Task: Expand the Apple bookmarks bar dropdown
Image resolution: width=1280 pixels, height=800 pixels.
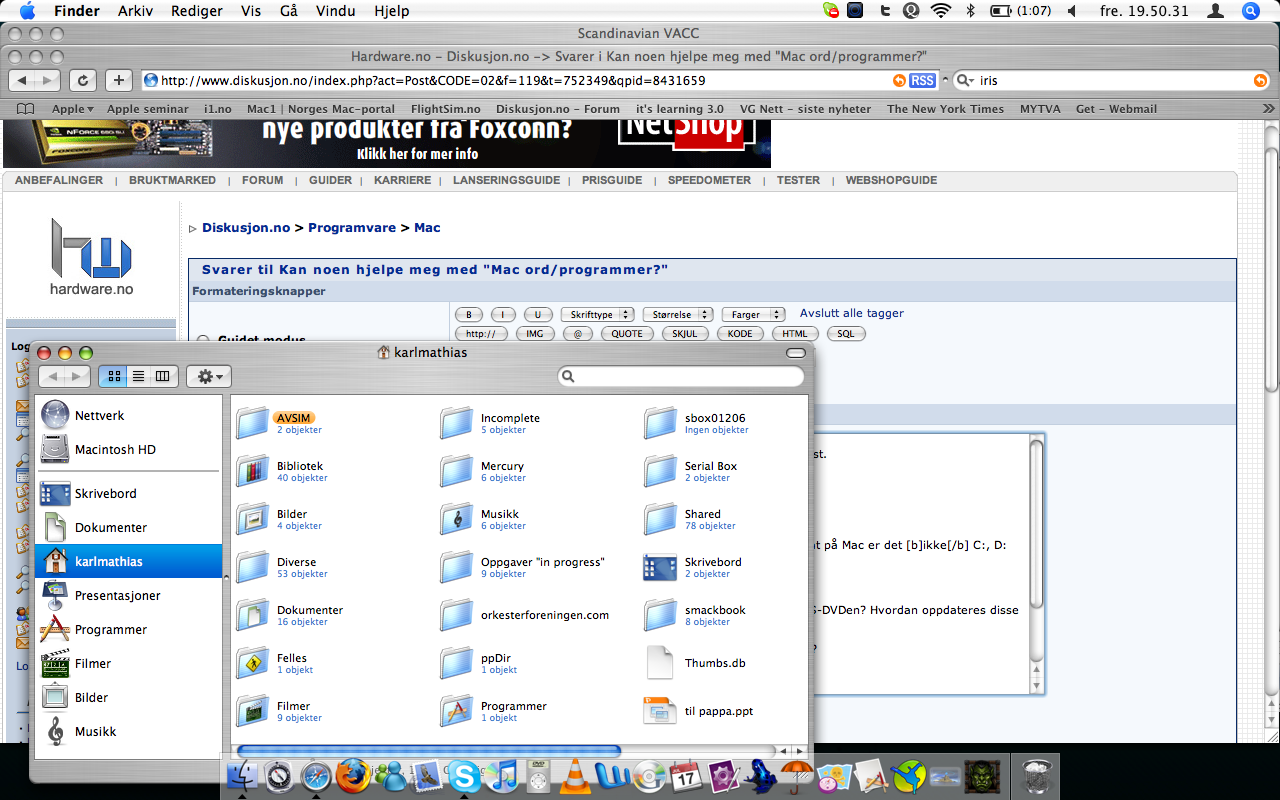Action: pos(72,109)
